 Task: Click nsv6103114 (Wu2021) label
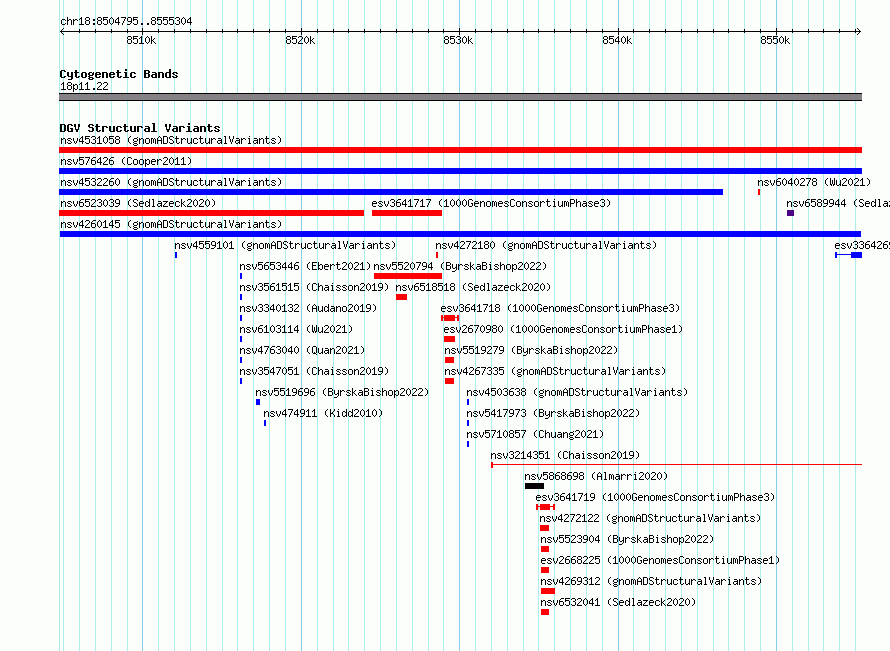point(296,329)
